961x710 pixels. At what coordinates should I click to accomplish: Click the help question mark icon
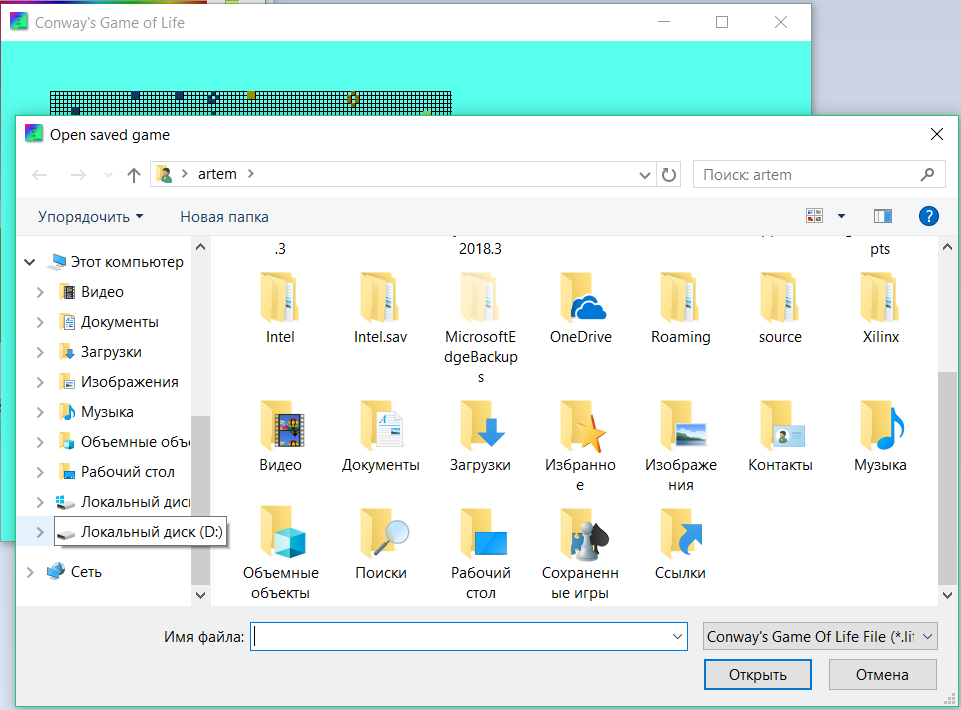point(929,216)
